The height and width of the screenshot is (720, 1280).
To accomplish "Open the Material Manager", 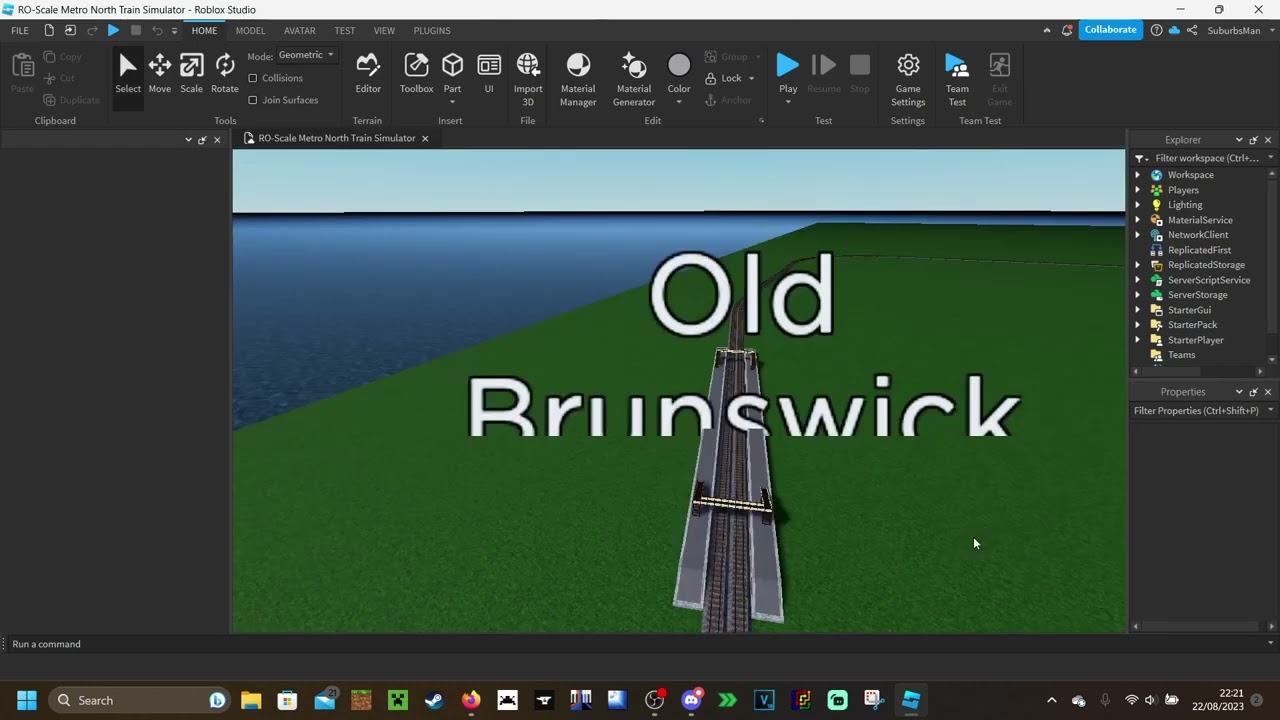I will [578, 80].
